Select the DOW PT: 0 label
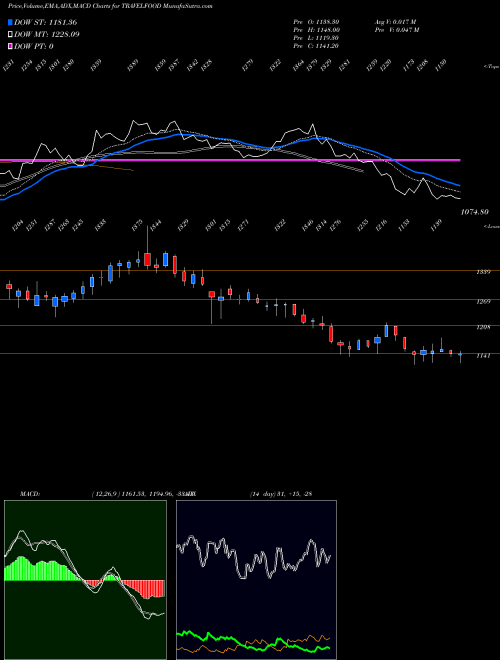 coord(34,46)
